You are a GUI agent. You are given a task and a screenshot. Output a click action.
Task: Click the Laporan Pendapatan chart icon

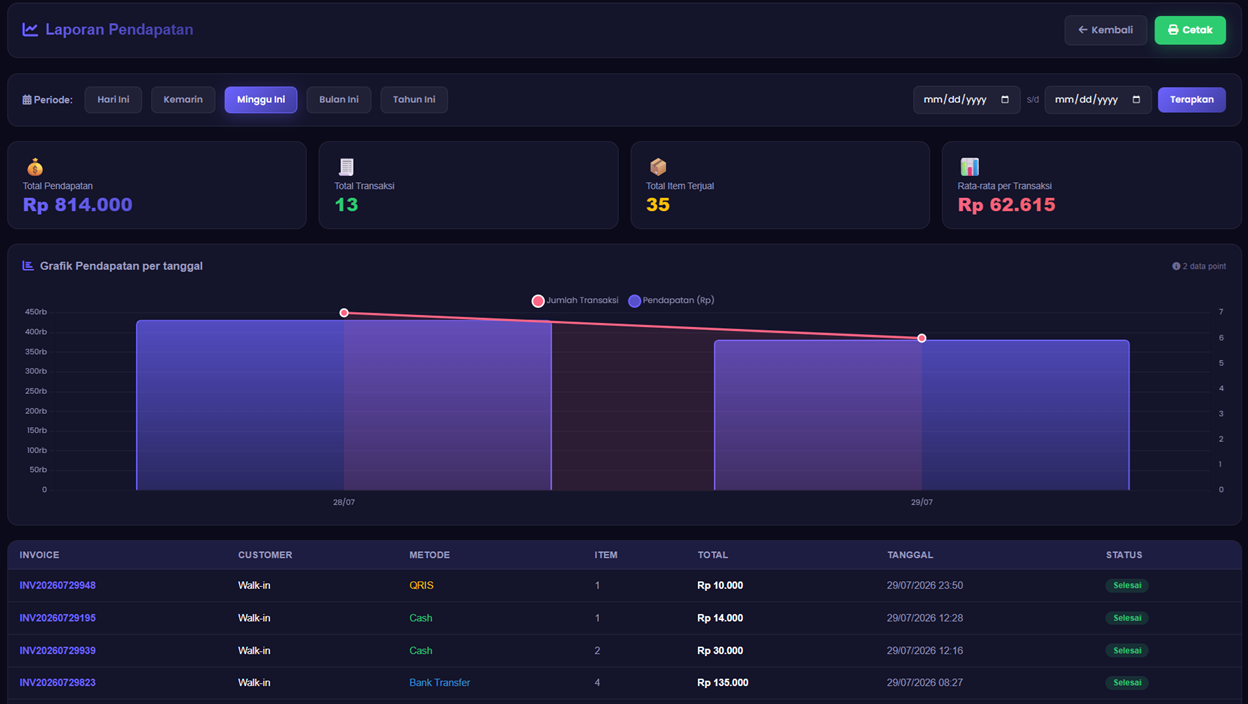(30, 30)
